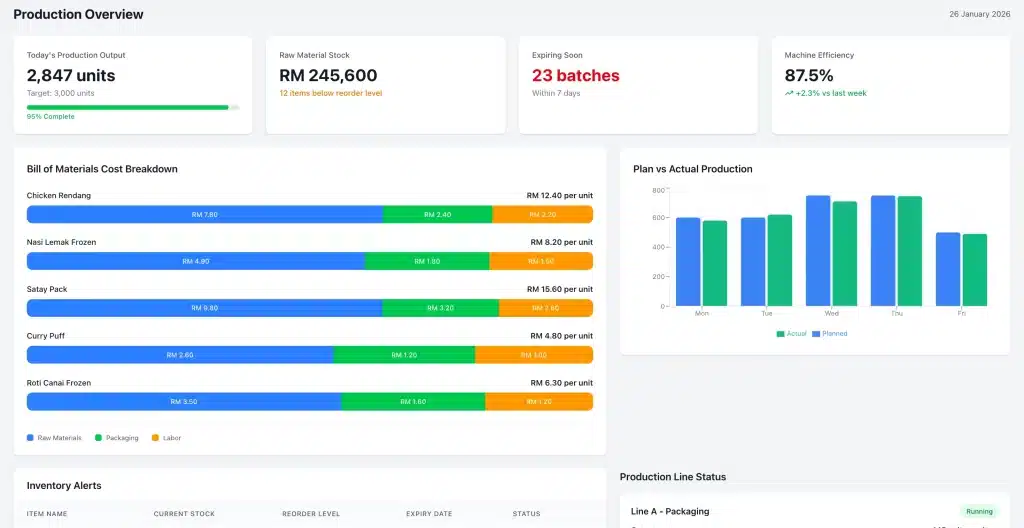Screen dimensions: 1024x528
Task: Click the 'RM 12.40 per unit' cost
Action: [560, 195]
